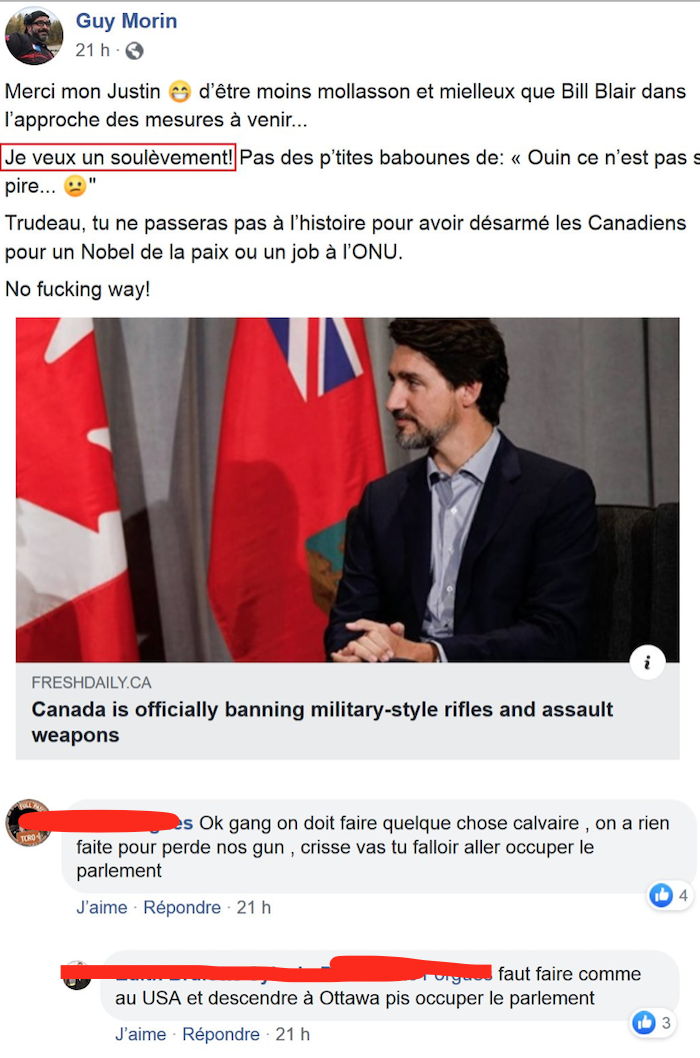
Task: Click the sad emoji after 'pire...'
Action: pyautogui.click(x=75, y=186)
